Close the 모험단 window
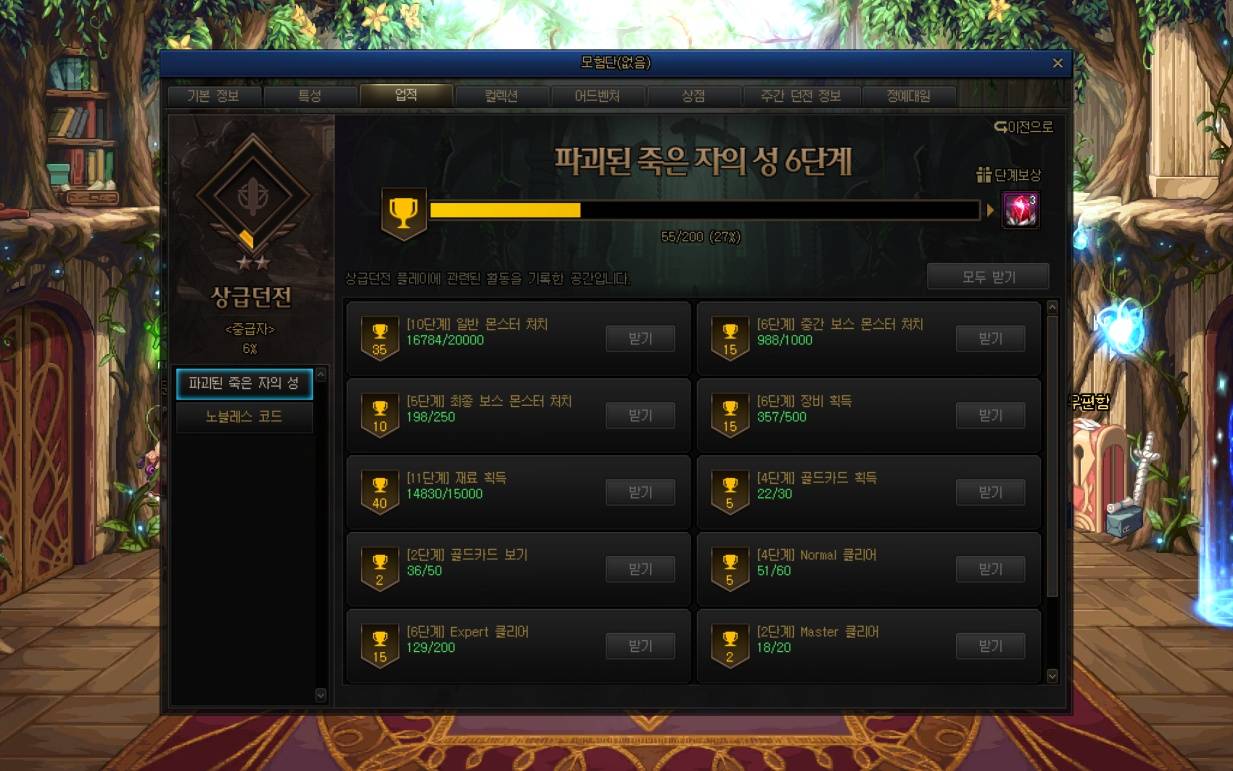This screenshot has width=1233, height=771. [1058, 63]
